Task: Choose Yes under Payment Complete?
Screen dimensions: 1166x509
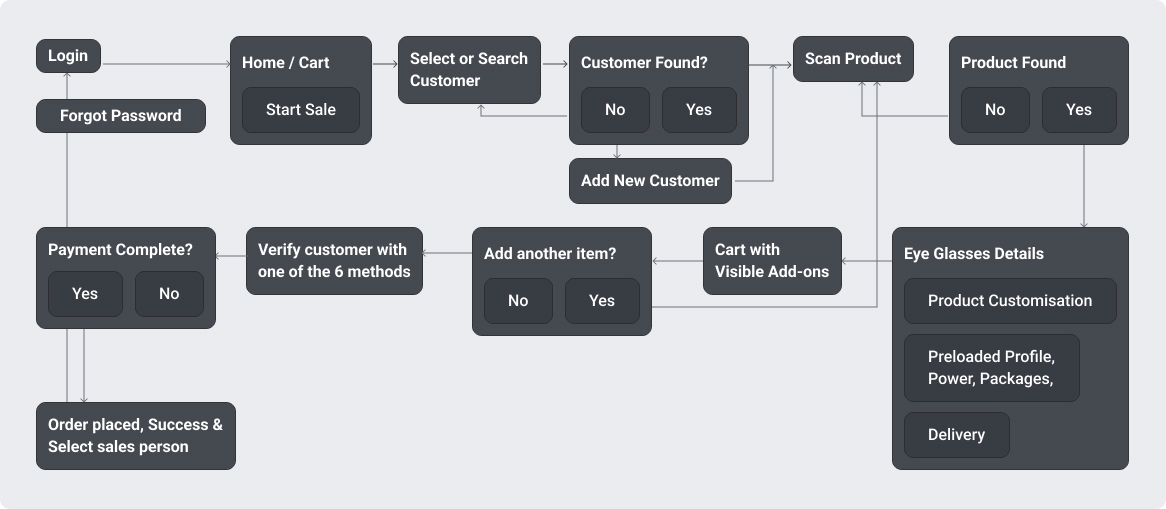Action: [x=85, y=294]
